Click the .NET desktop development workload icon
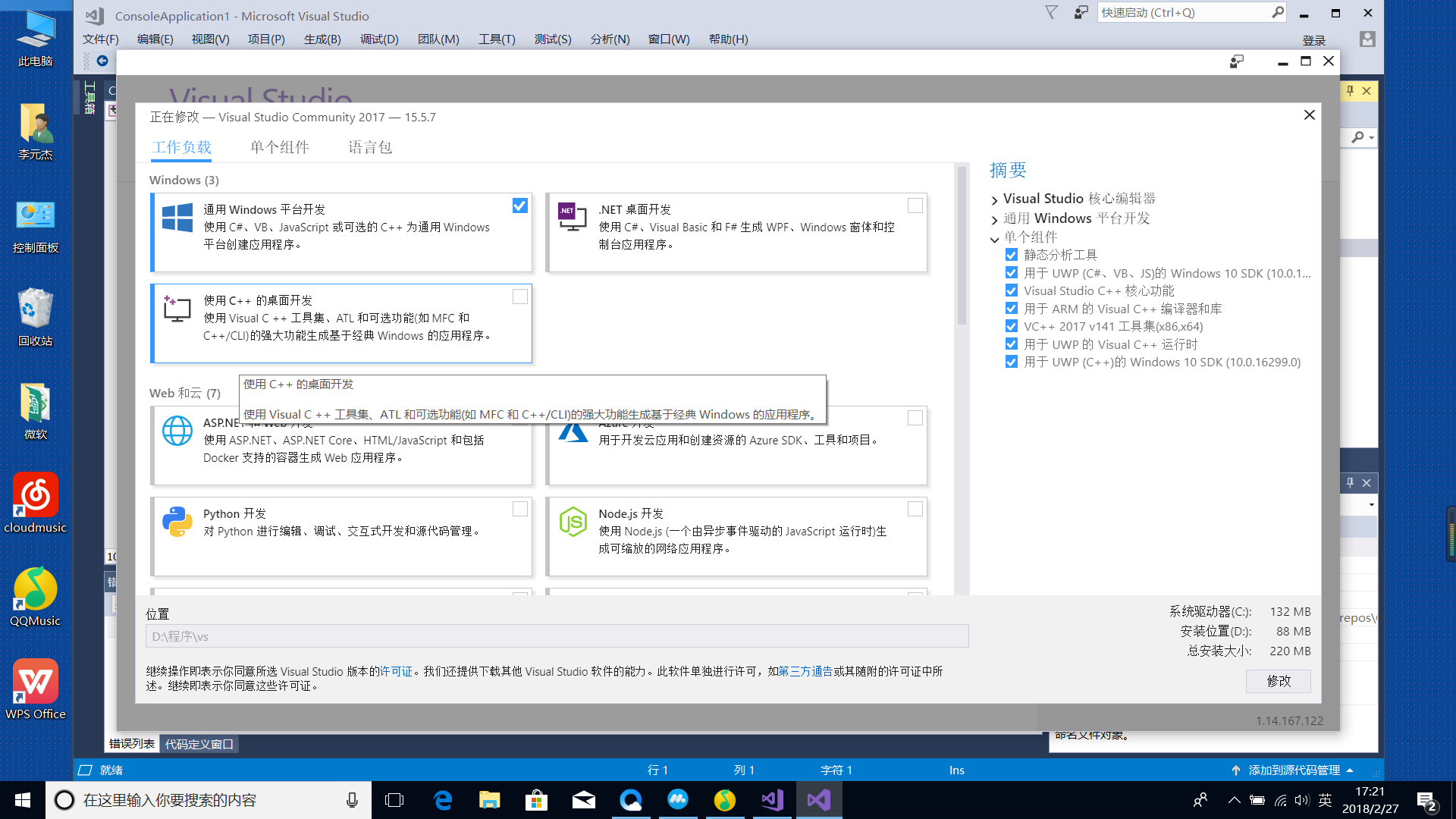Viewport: 1456px width, 819px height. pos(573,217)
